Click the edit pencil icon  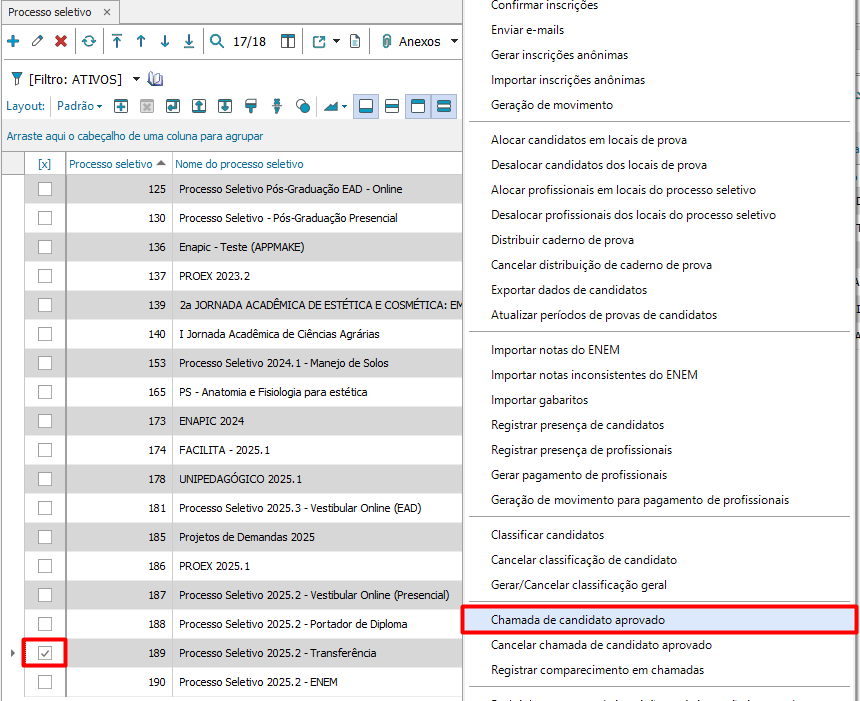(x=37, y=41)
